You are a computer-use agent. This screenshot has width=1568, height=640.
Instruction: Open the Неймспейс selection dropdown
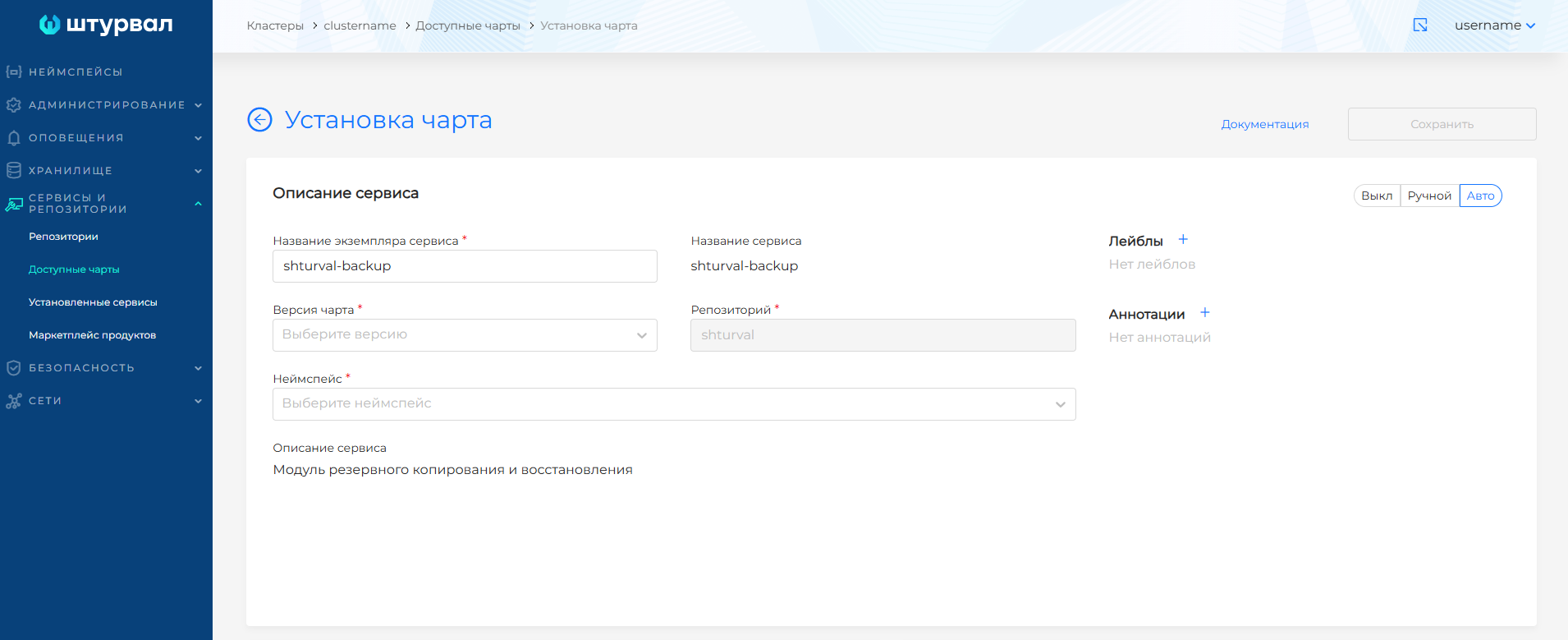673,404
